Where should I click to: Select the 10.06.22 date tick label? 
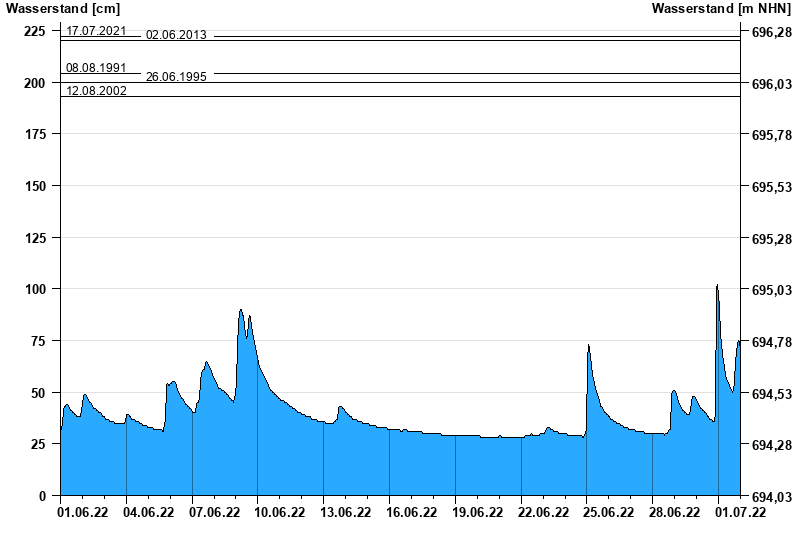point(280,513)
